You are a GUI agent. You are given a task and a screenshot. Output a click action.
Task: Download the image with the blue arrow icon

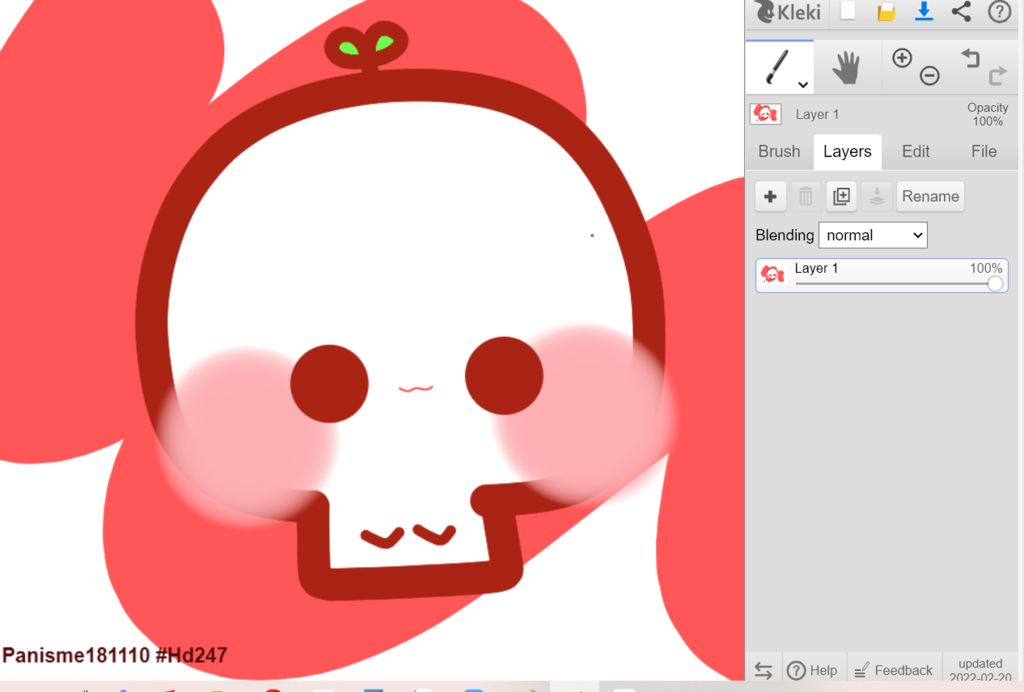pos(923,11)
